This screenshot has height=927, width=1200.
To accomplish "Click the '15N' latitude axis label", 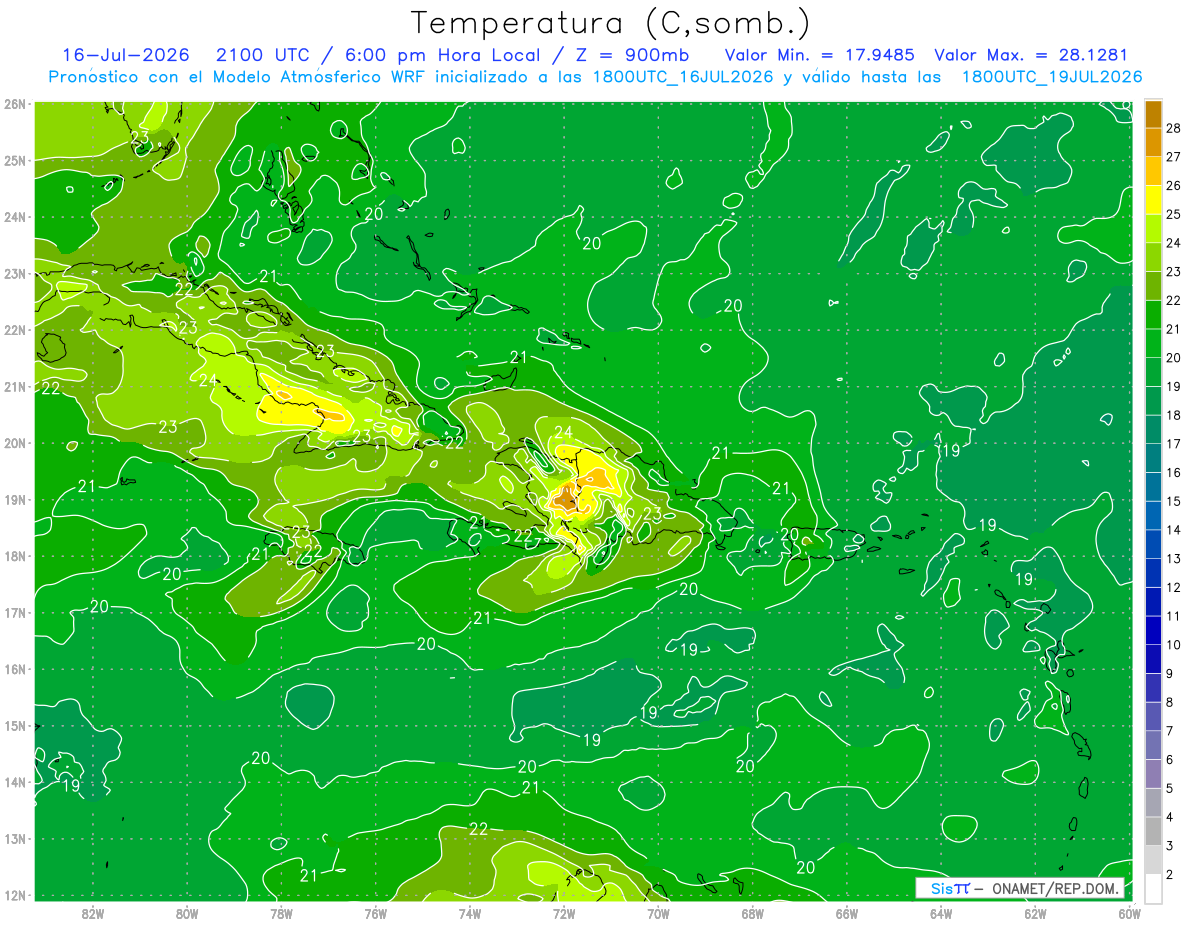I will (14, 725).
